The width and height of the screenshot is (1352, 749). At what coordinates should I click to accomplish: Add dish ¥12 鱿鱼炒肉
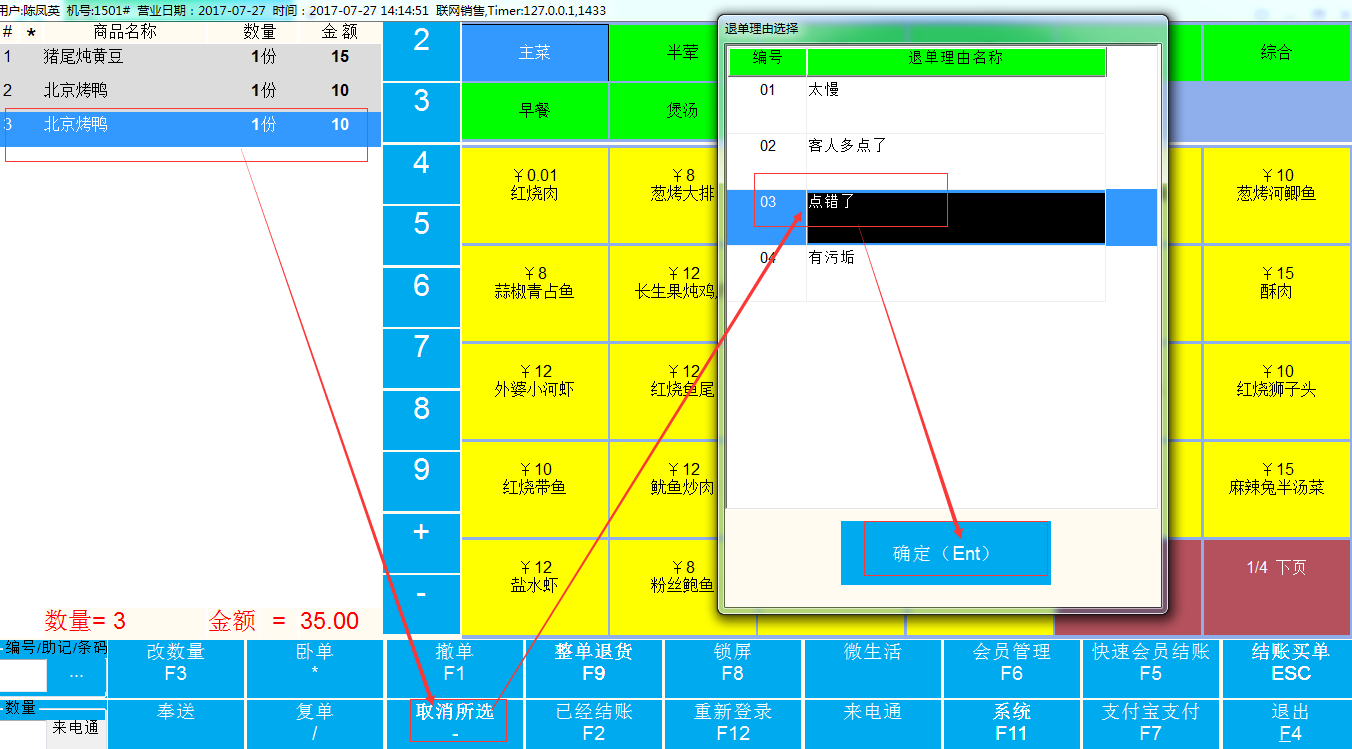(663, 489)
